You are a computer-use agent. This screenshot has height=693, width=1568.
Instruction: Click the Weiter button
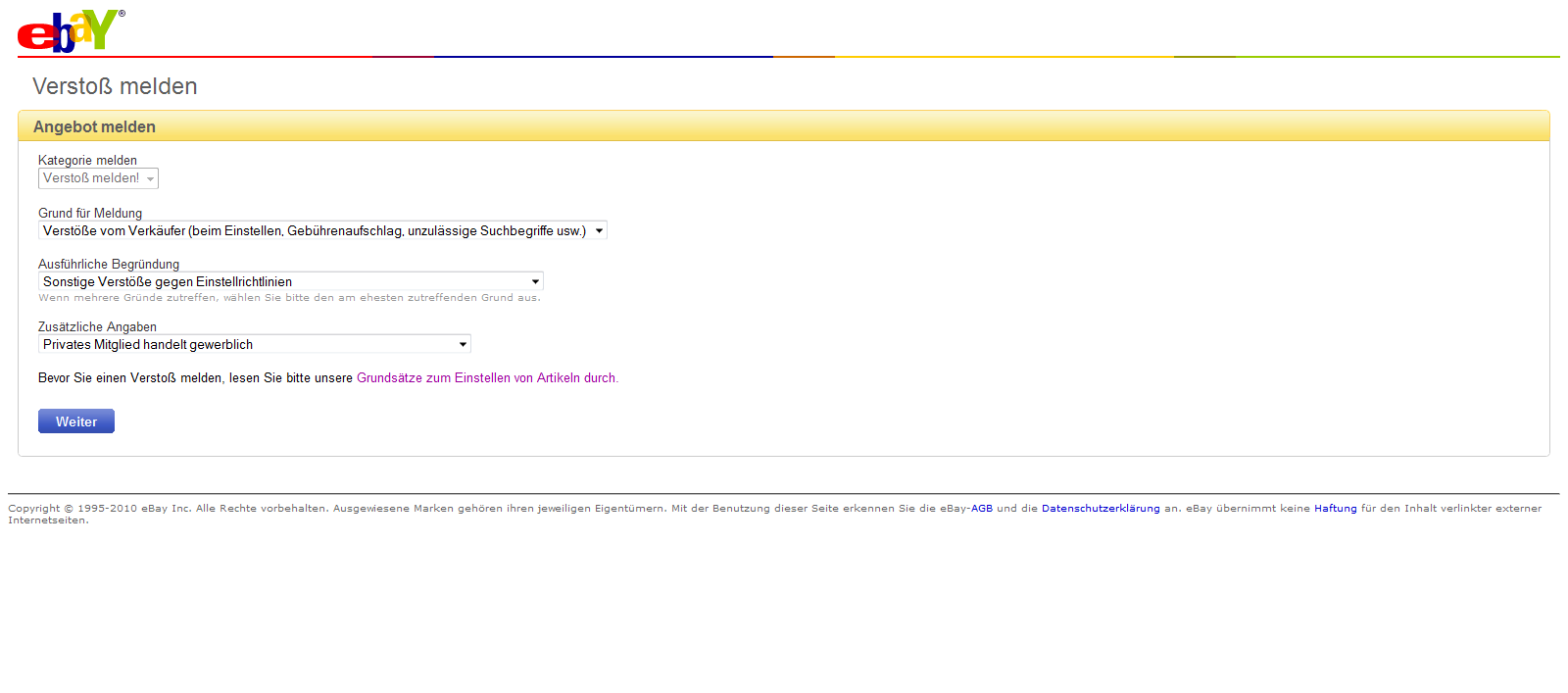point(76,421)
